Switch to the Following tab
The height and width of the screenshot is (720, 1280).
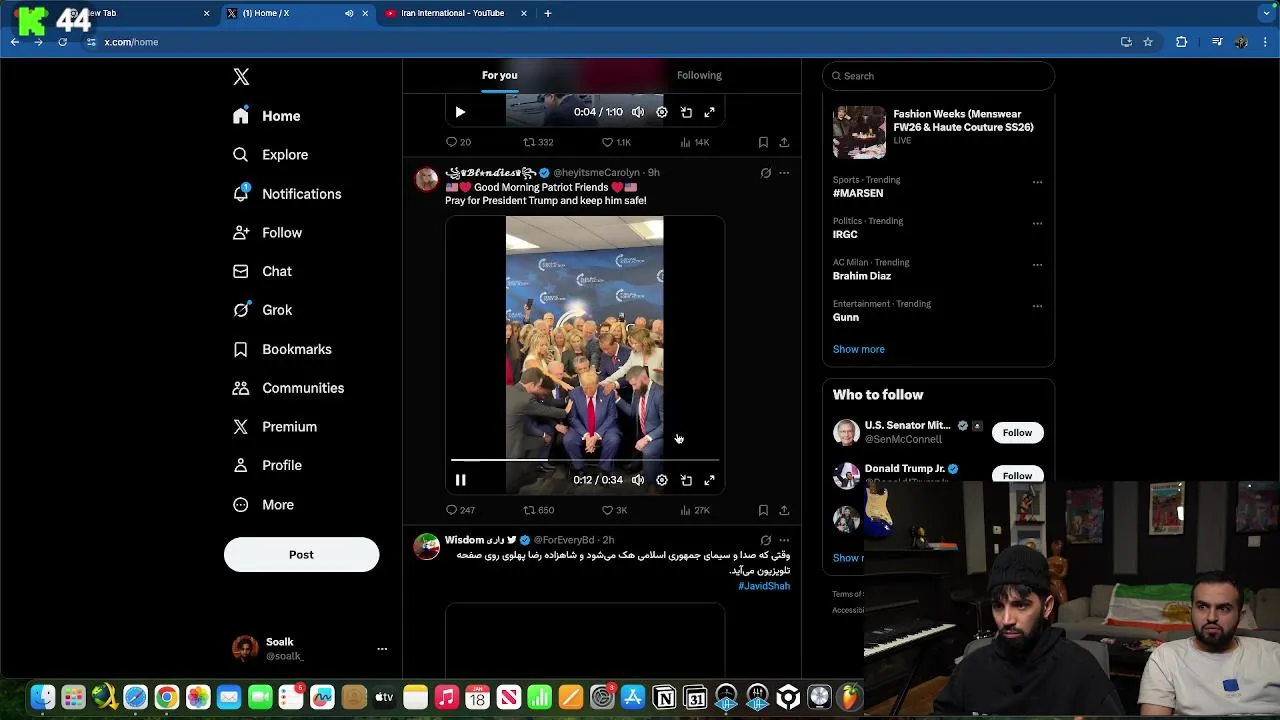pos(699,75)
